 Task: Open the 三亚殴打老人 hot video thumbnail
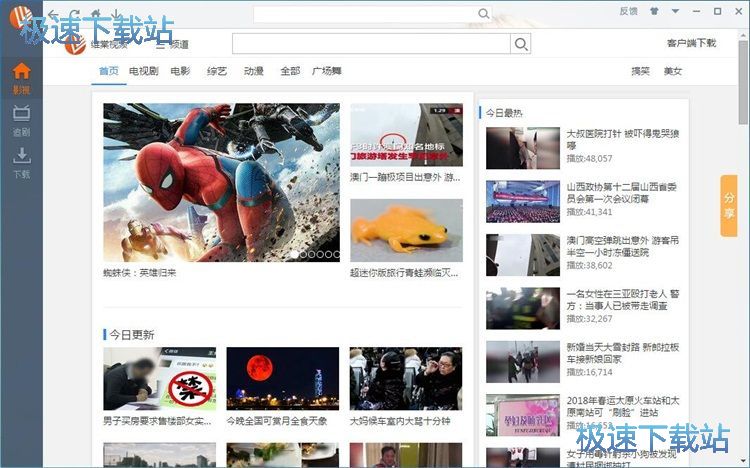click(523, 308)
